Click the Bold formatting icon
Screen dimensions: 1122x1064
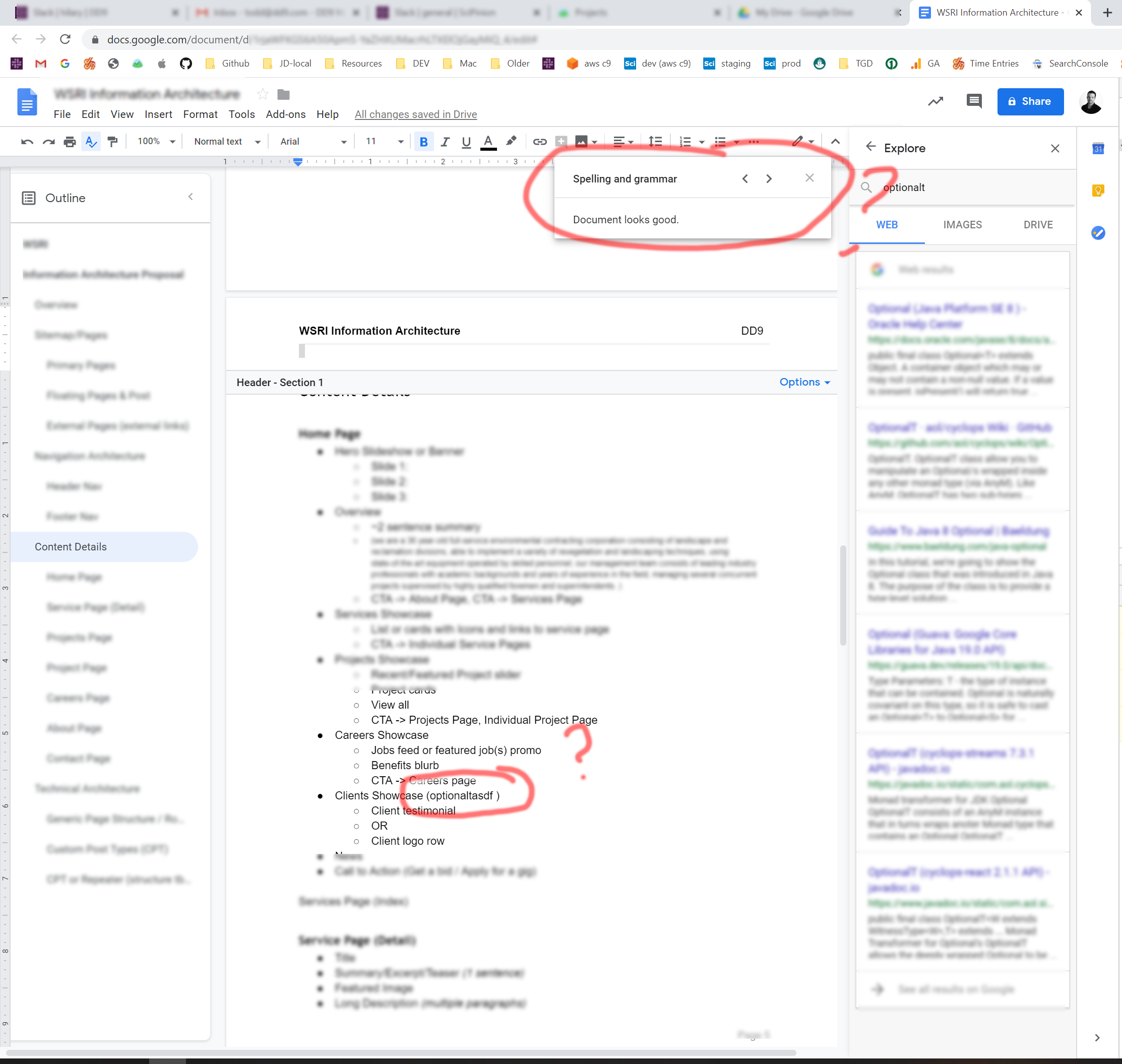tap(424, 141)
